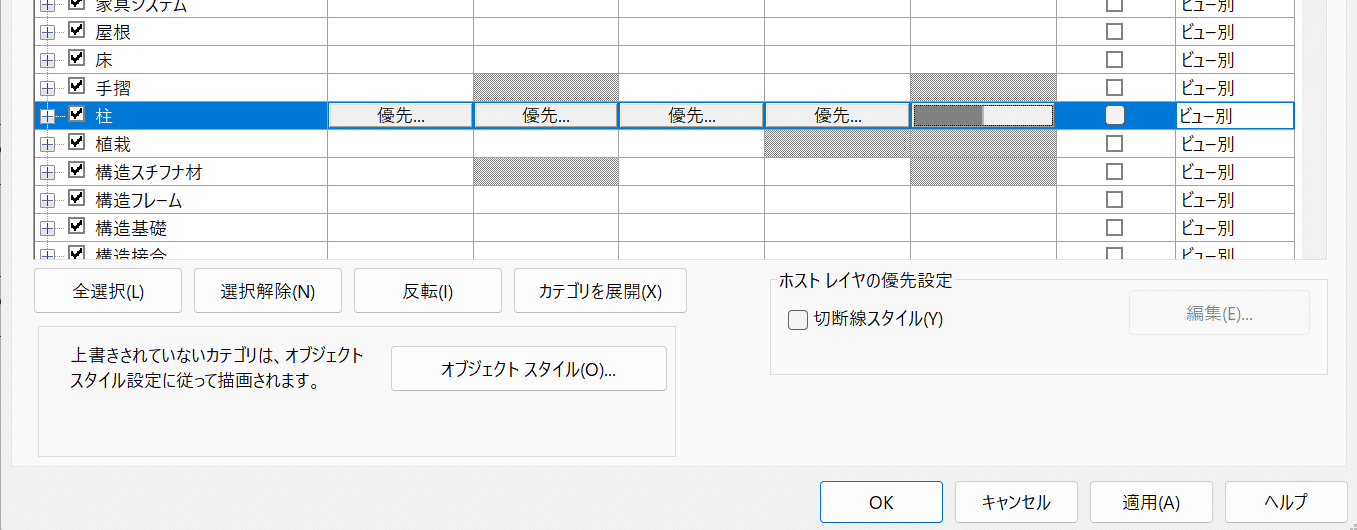
Task: Open first 優先... override in 柱 row
Action: (400, 115)
